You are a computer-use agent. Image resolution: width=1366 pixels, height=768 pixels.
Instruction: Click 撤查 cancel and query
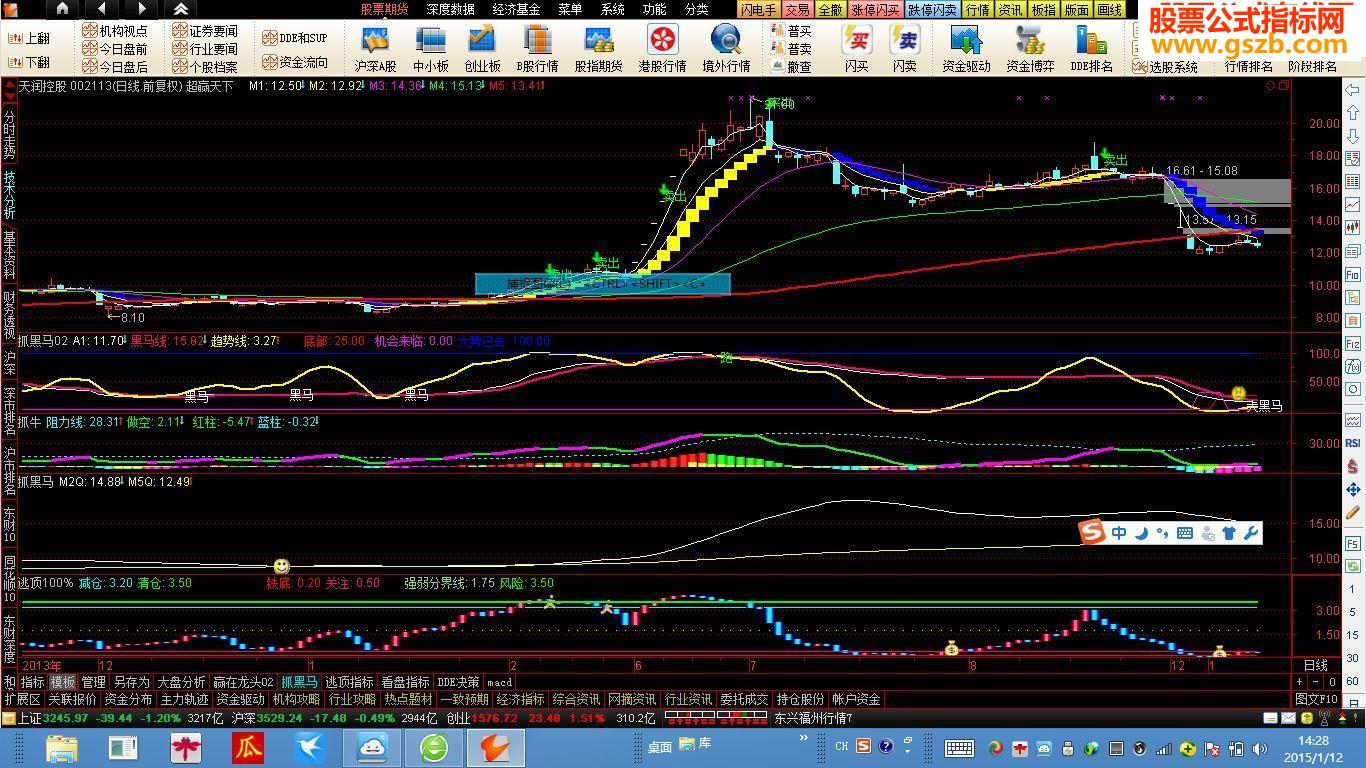pyautogui.click(x=791, y=67)
